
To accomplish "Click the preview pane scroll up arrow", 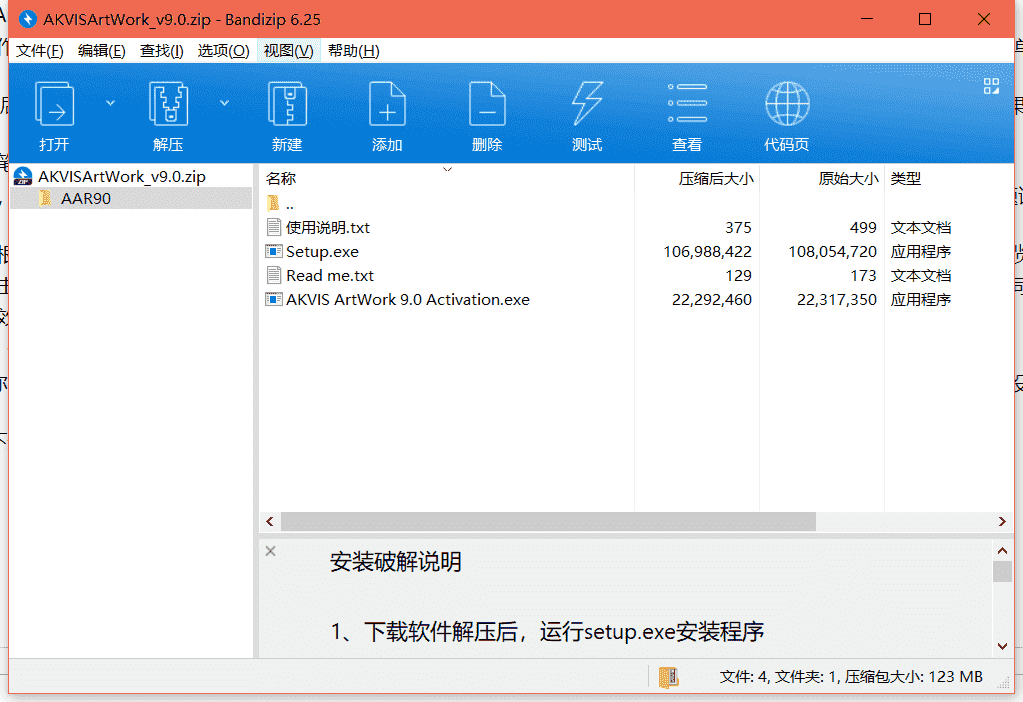I will click(x=1002, y=551).
